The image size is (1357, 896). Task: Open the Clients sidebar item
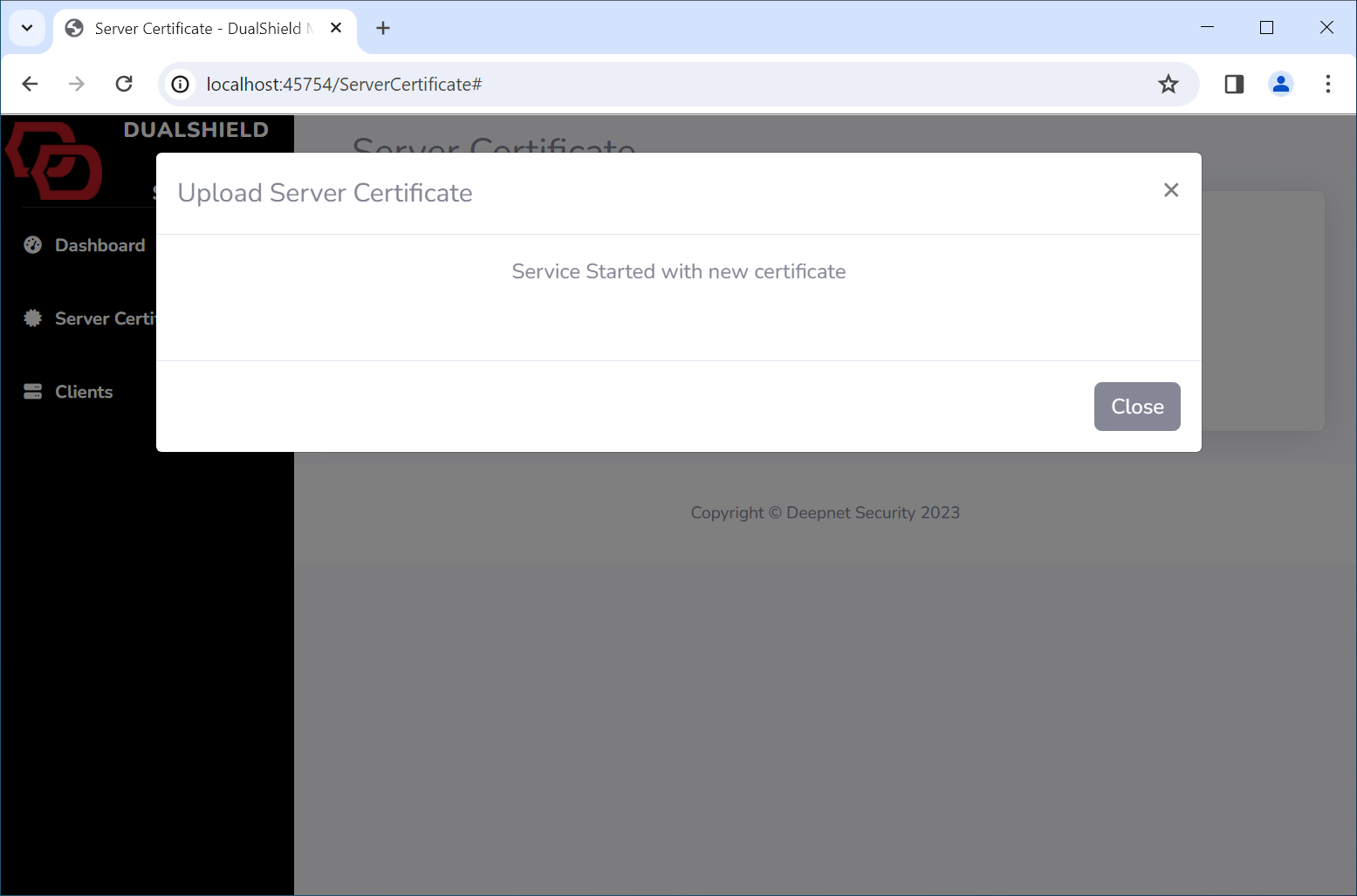[84, 392]
